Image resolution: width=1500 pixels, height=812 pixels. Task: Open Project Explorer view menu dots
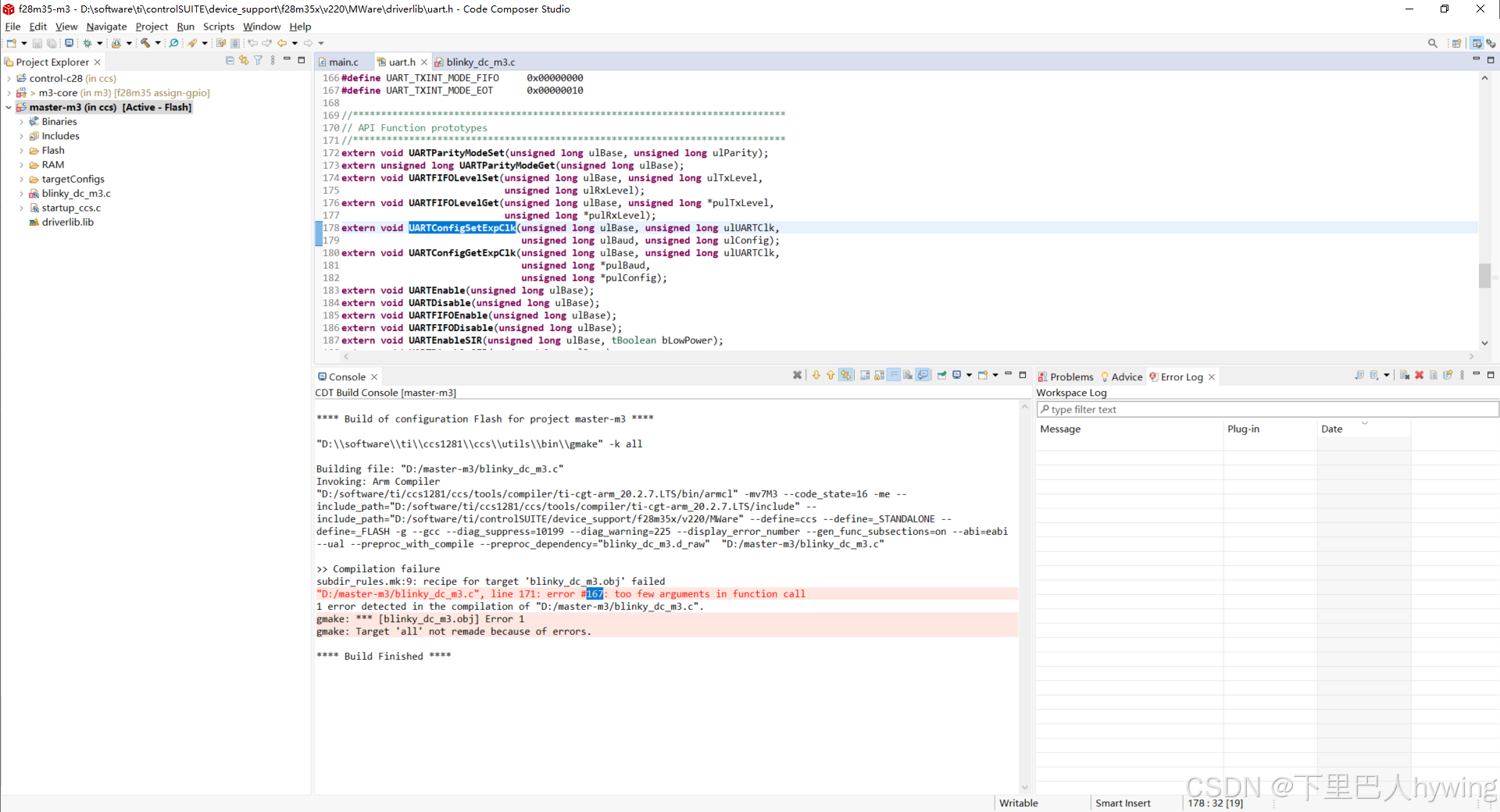click(x=273, y=60)
